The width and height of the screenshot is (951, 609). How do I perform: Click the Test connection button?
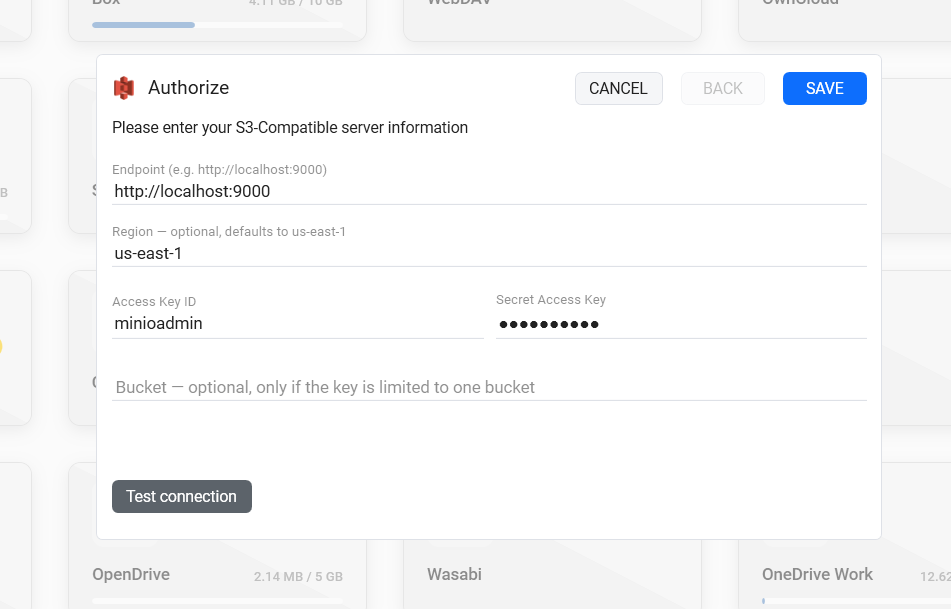[x=182, y=496]
